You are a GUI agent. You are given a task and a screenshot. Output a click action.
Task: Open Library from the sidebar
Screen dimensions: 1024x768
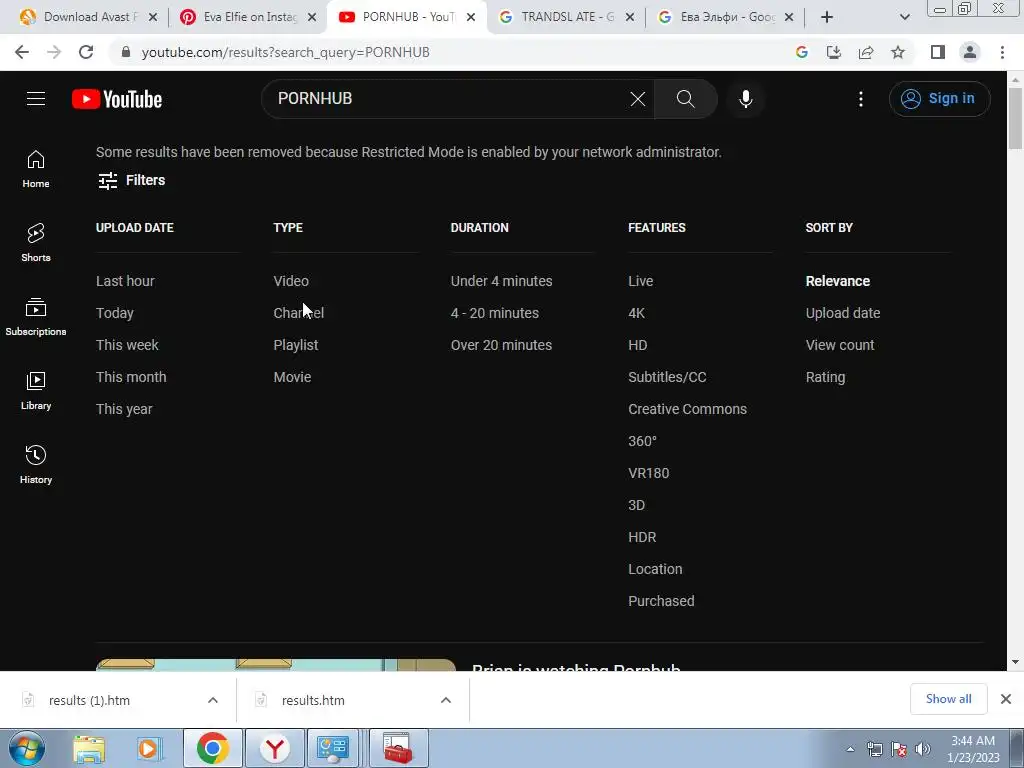[36, 391]
